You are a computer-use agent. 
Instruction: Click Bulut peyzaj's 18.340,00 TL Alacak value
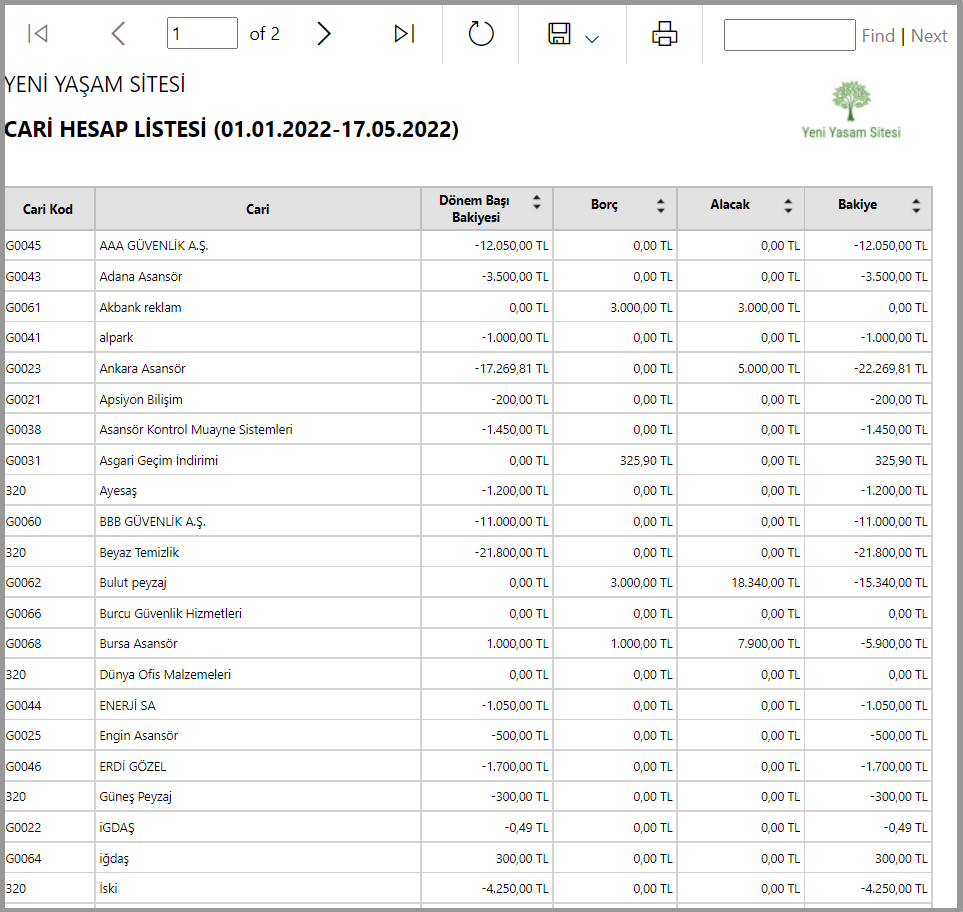point(766,582)
